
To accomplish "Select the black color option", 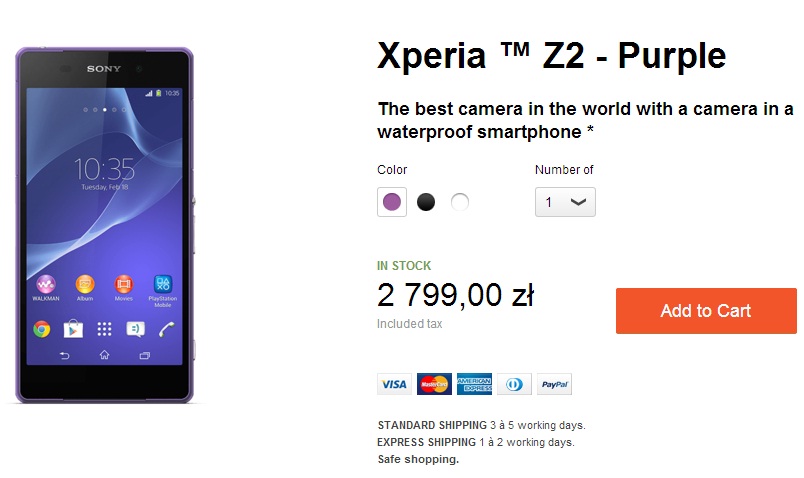I will click(x=426, y=202).
